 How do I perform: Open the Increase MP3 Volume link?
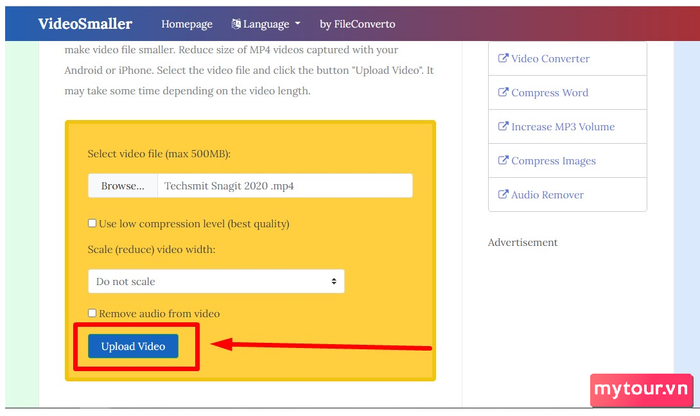562,127
